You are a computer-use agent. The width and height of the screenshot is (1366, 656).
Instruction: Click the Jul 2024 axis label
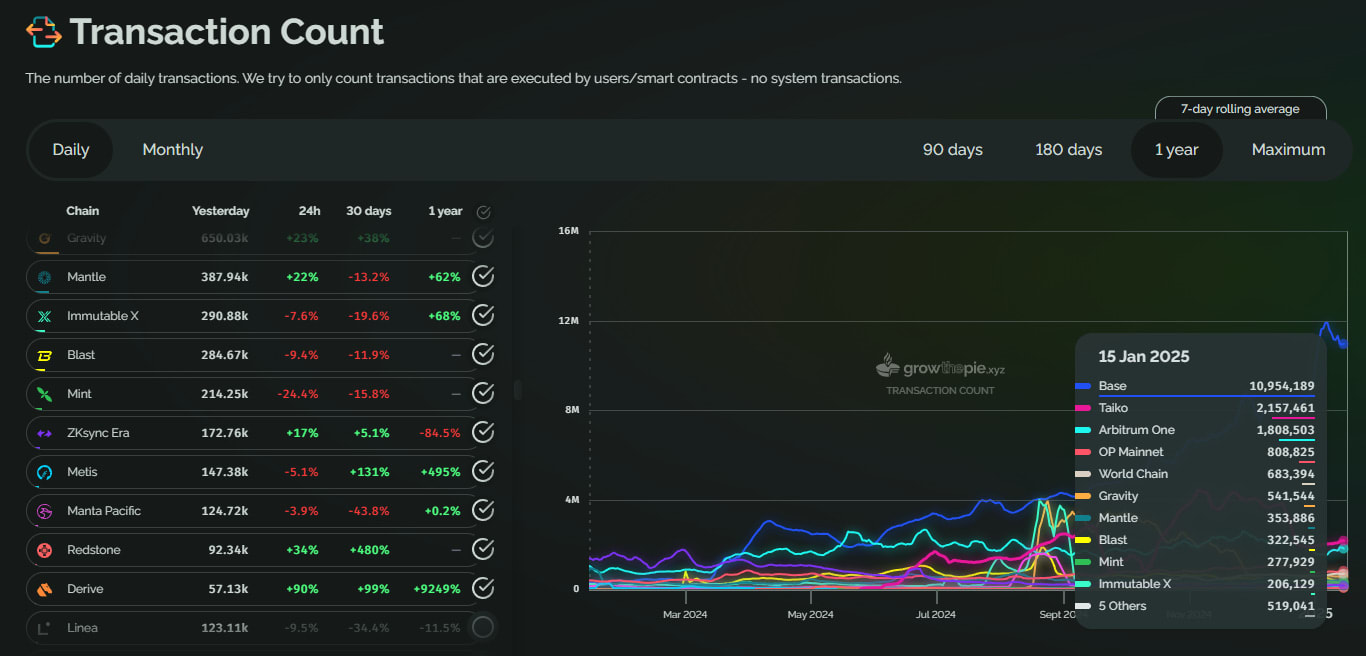(936, 614)
